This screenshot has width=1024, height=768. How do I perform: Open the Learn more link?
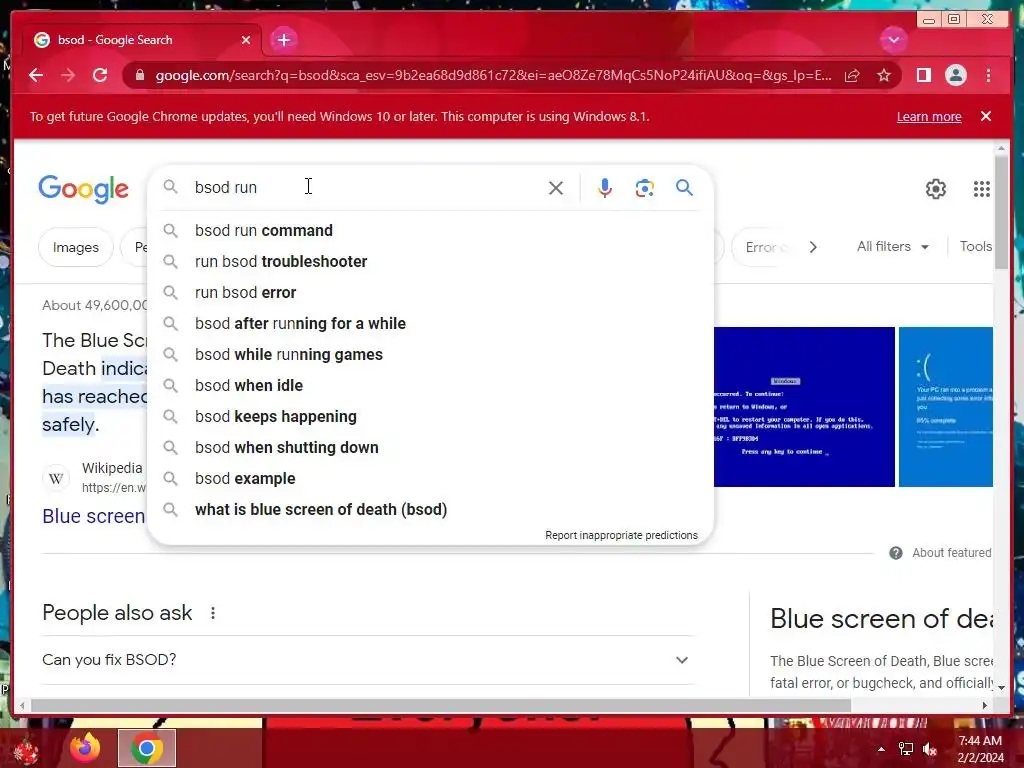point(929,116)
